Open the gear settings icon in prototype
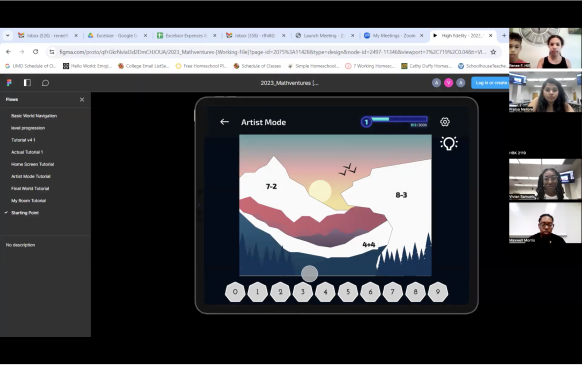The height and width of the screenshot is (365, 582). click(445, 122)
